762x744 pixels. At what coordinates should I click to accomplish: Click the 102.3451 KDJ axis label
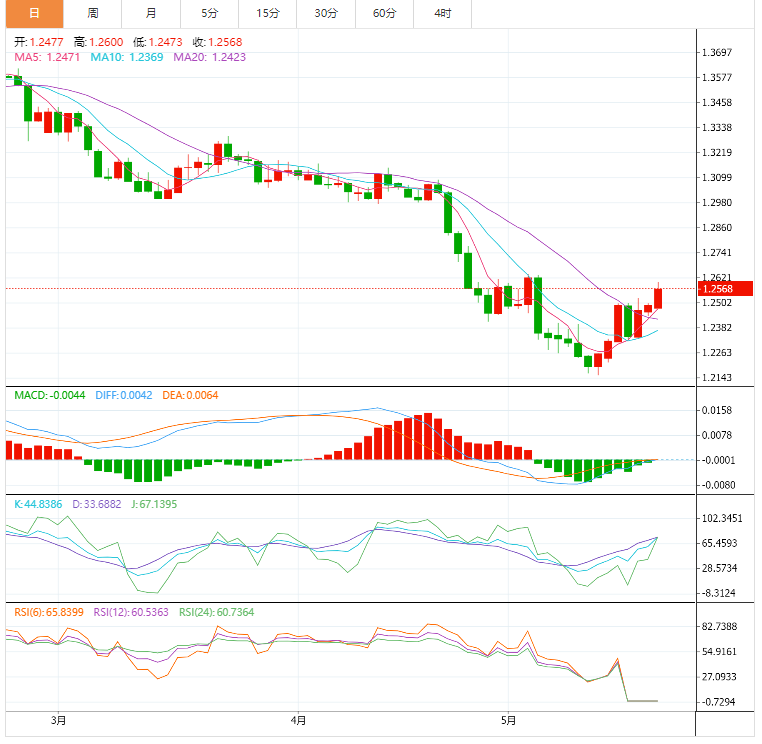click(722, 519)
